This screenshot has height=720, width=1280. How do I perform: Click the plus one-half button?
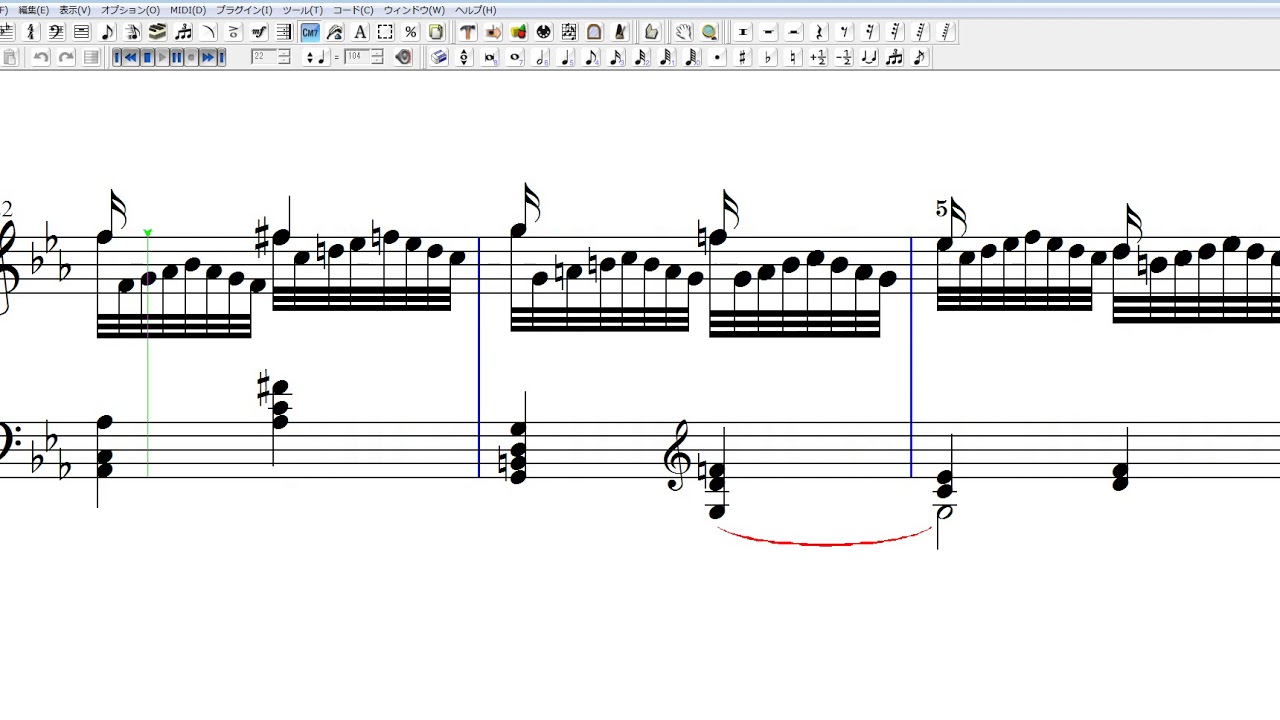coord(818,57)
